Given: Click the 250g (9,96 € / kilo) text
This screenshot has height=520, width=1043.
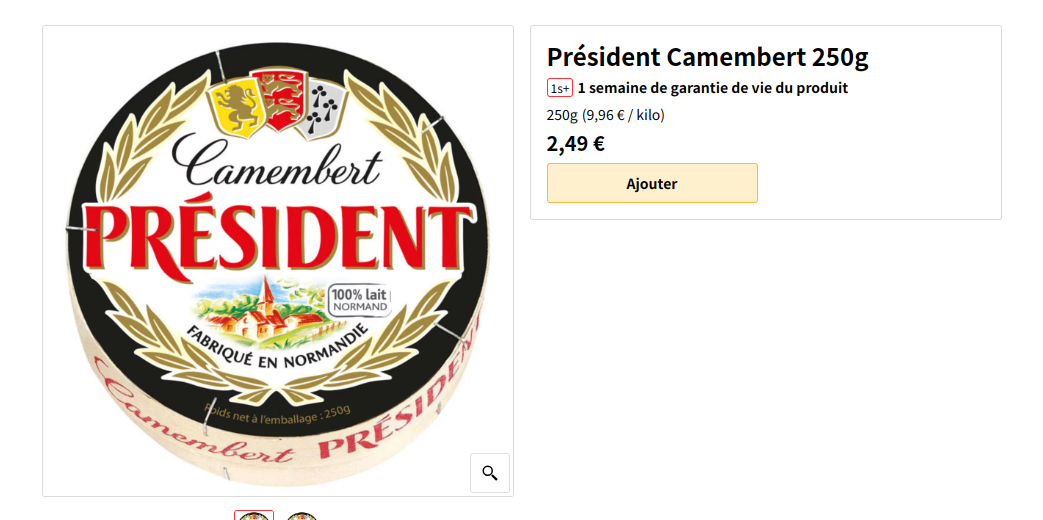Looking at the screenshot, I should [x=605, y=115].
